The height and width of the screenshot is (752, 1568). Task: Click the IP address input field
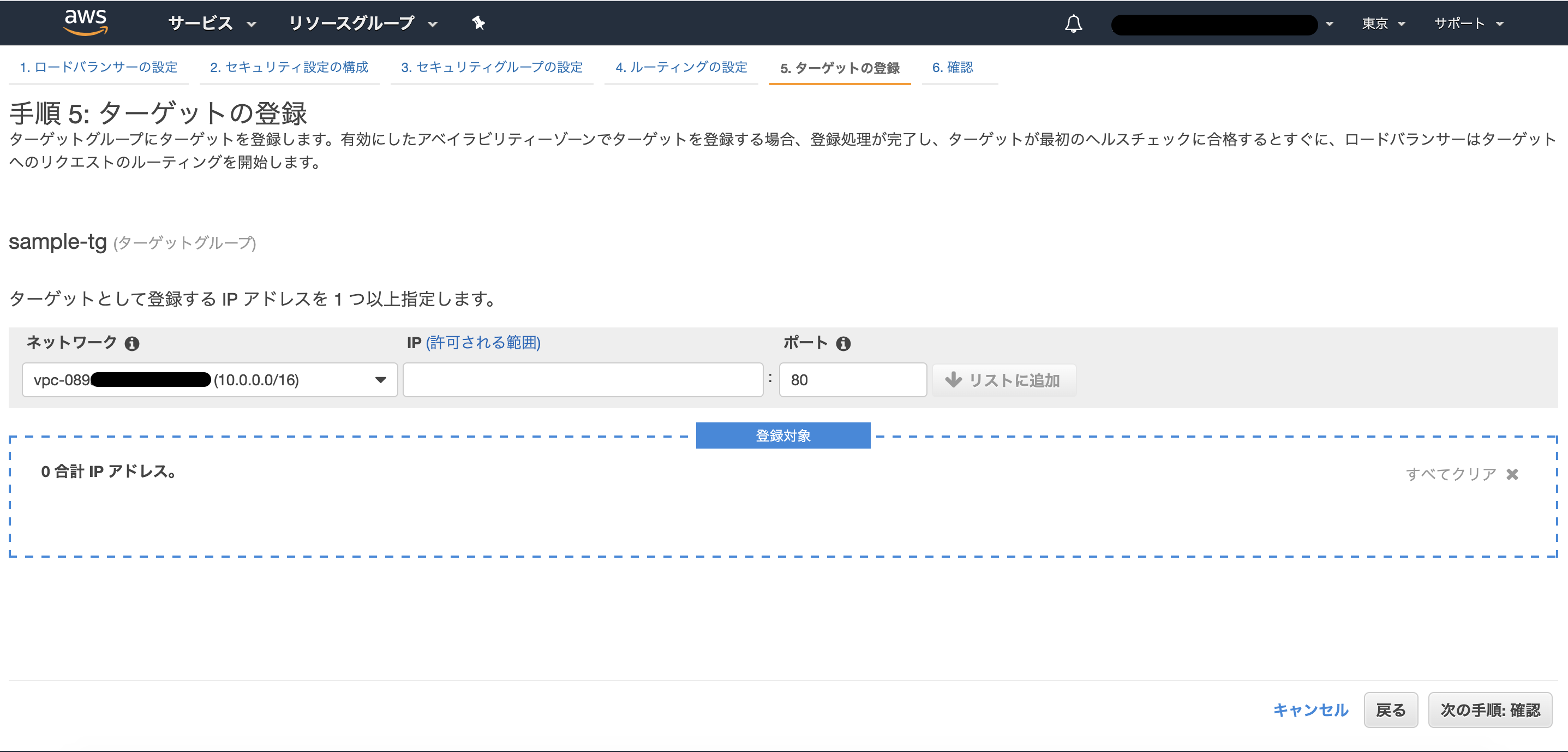(x=582, y=379)
